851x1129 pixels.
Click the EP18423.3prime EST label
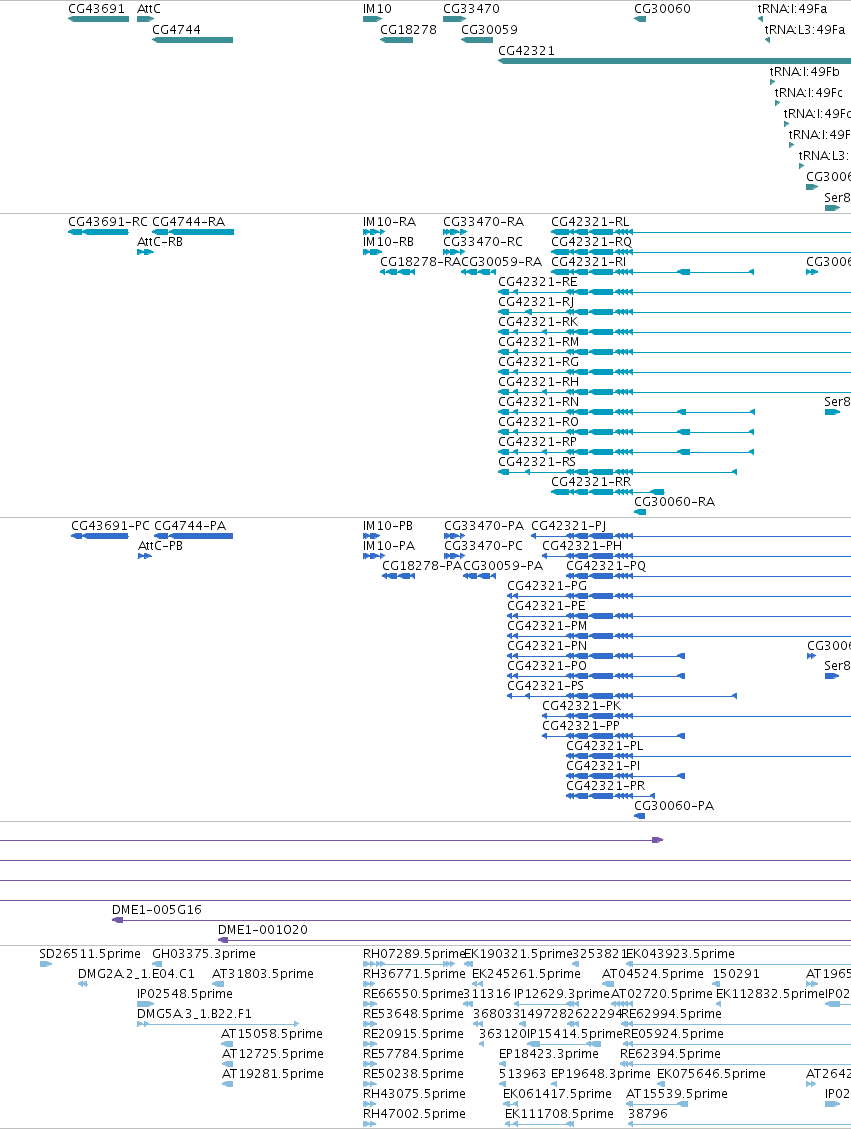coord(549,1054)
